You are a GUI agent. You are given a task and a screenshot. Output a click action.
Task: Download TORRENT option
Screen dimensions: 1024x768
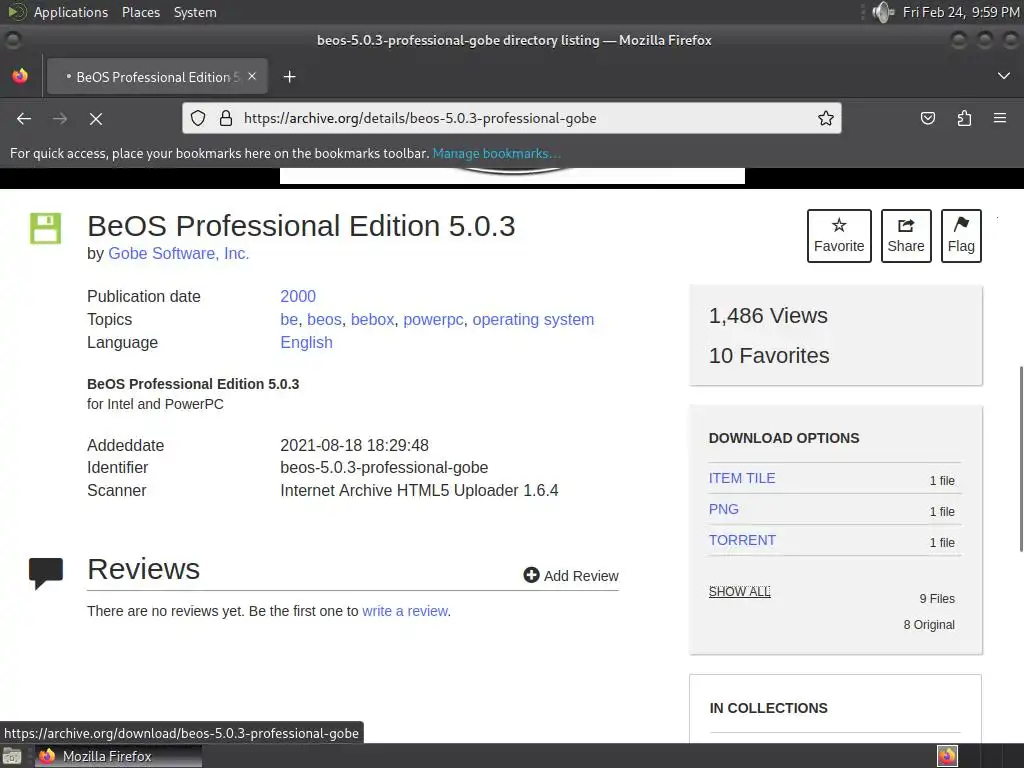pyautogui.click(x=742, y=540)
